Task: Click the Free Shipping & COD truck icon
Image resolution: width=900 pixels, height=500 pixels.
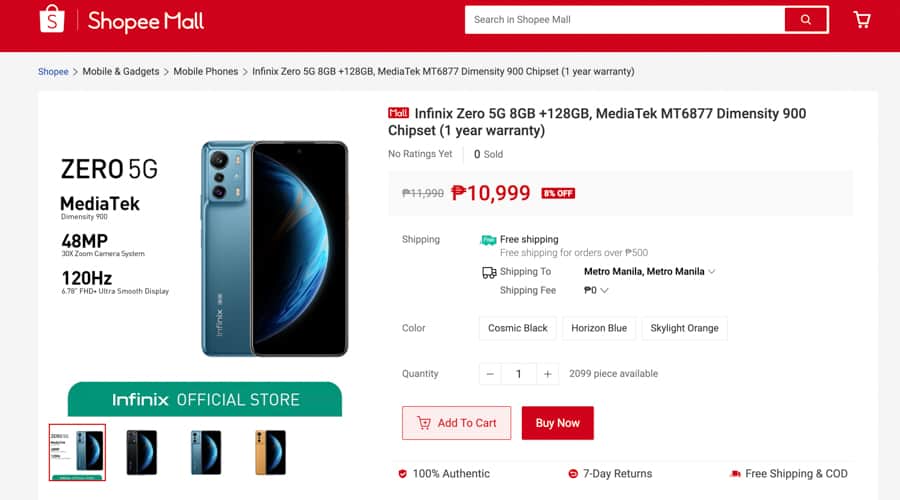Action: (x=735, y=474)
